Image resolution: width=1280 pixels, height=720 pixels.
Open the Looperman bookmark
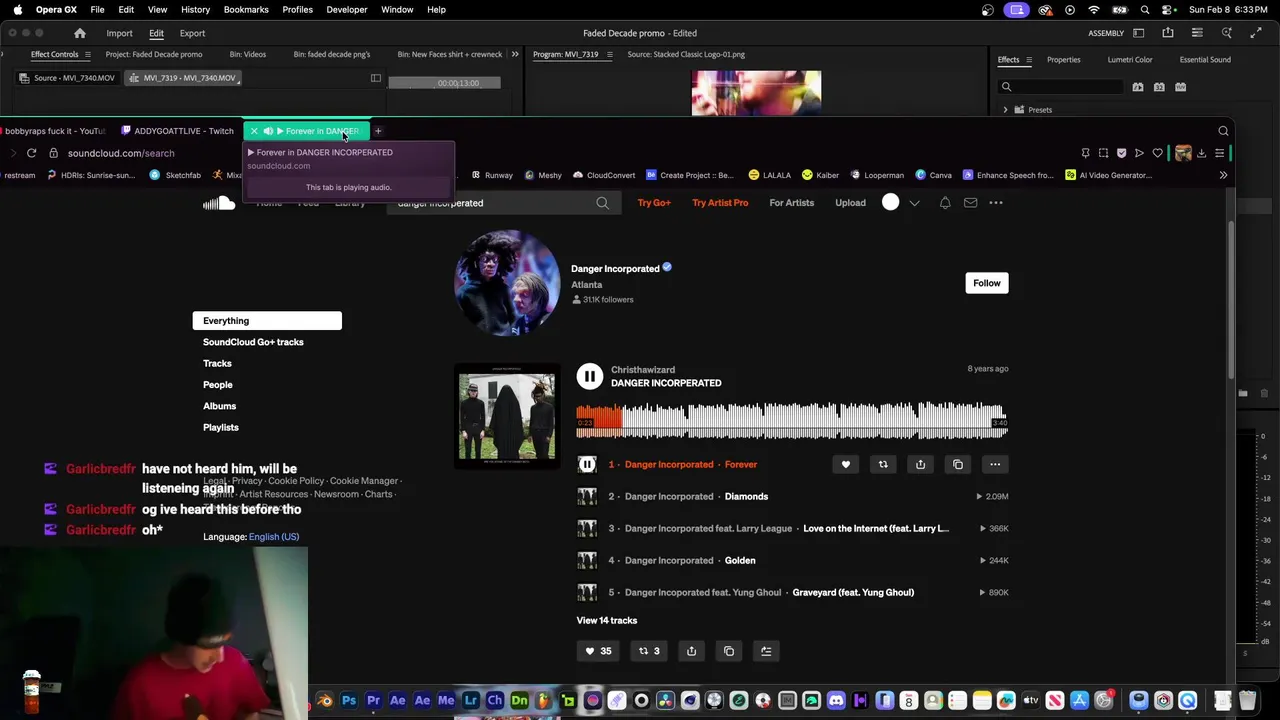[x=876, y=175]
